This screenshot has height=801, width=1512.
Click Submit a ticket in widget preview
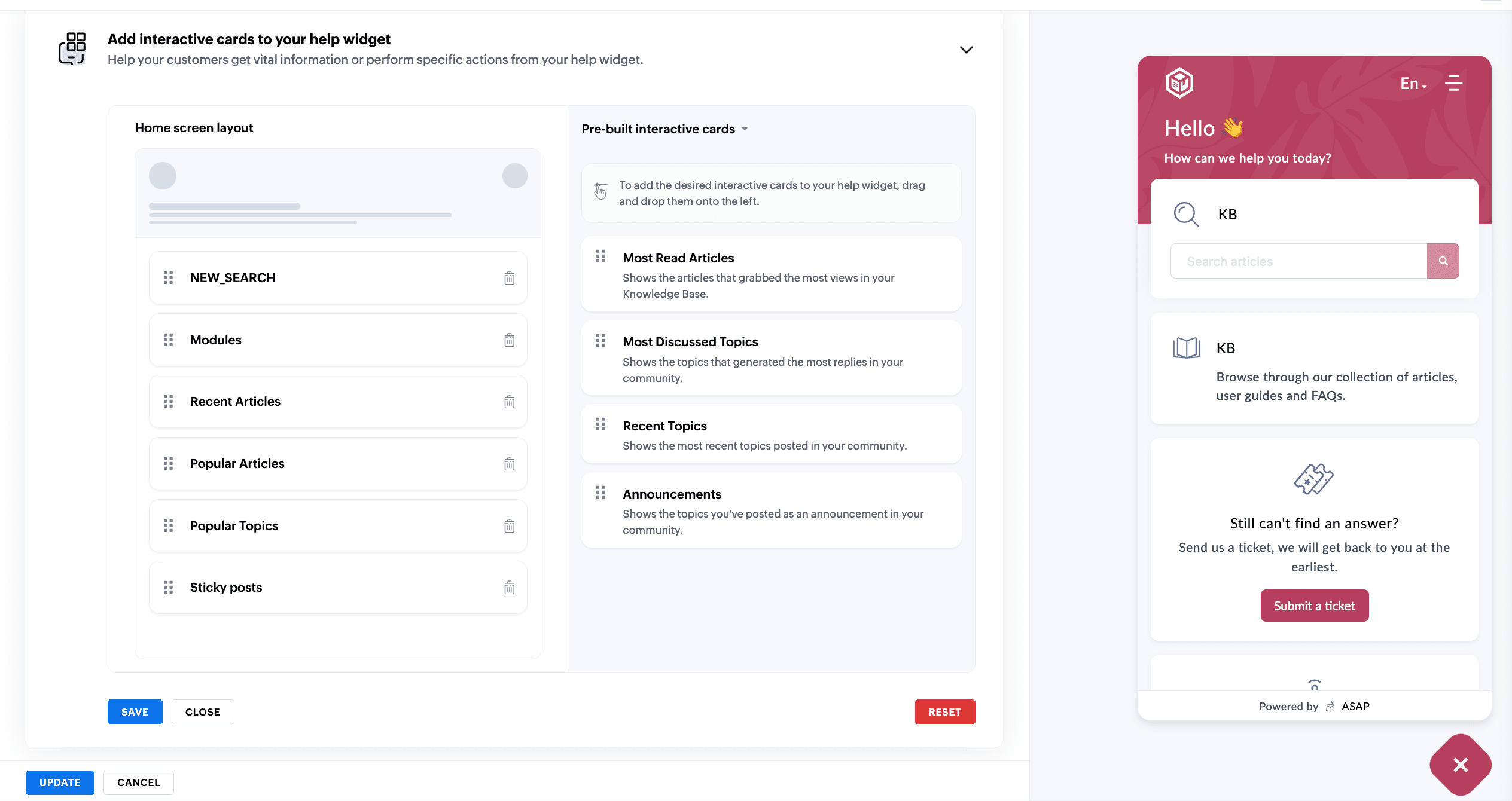(1314, 606)
